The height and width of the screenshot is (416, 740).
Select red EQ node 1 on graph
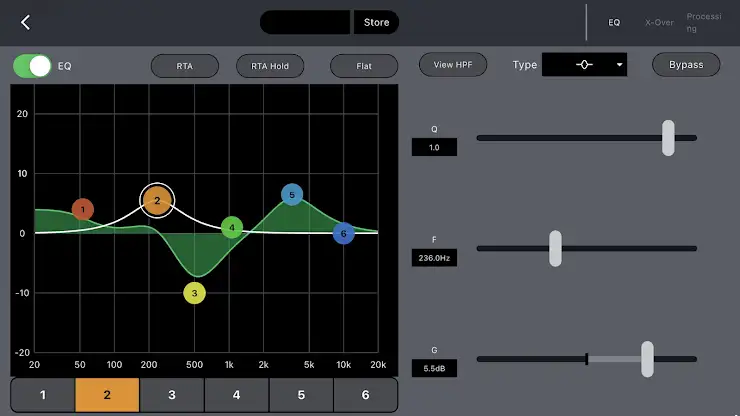pyautogui.click(x=83, y=209)
